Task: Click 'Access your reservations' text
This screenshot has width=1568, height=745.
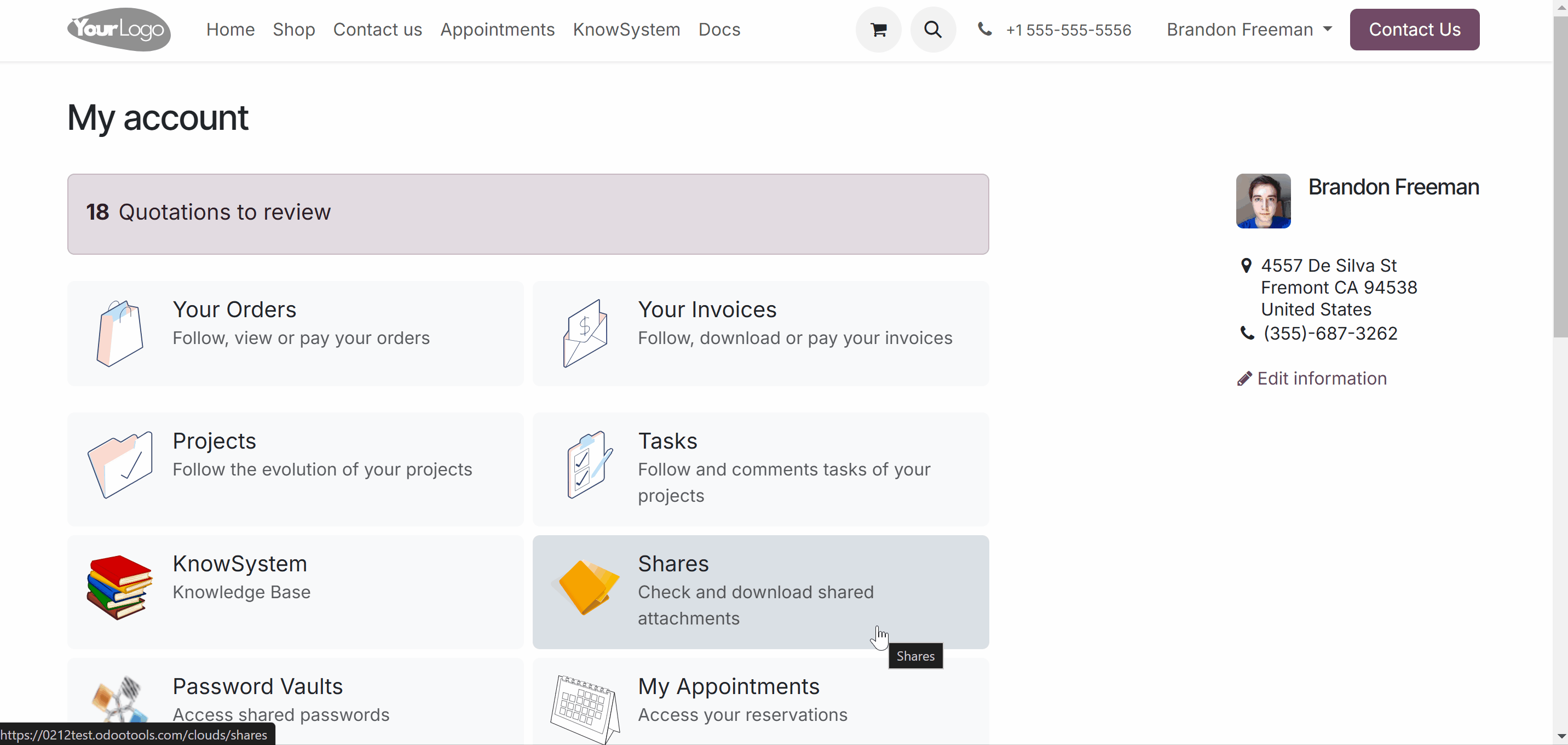Action: pos(742,715)
